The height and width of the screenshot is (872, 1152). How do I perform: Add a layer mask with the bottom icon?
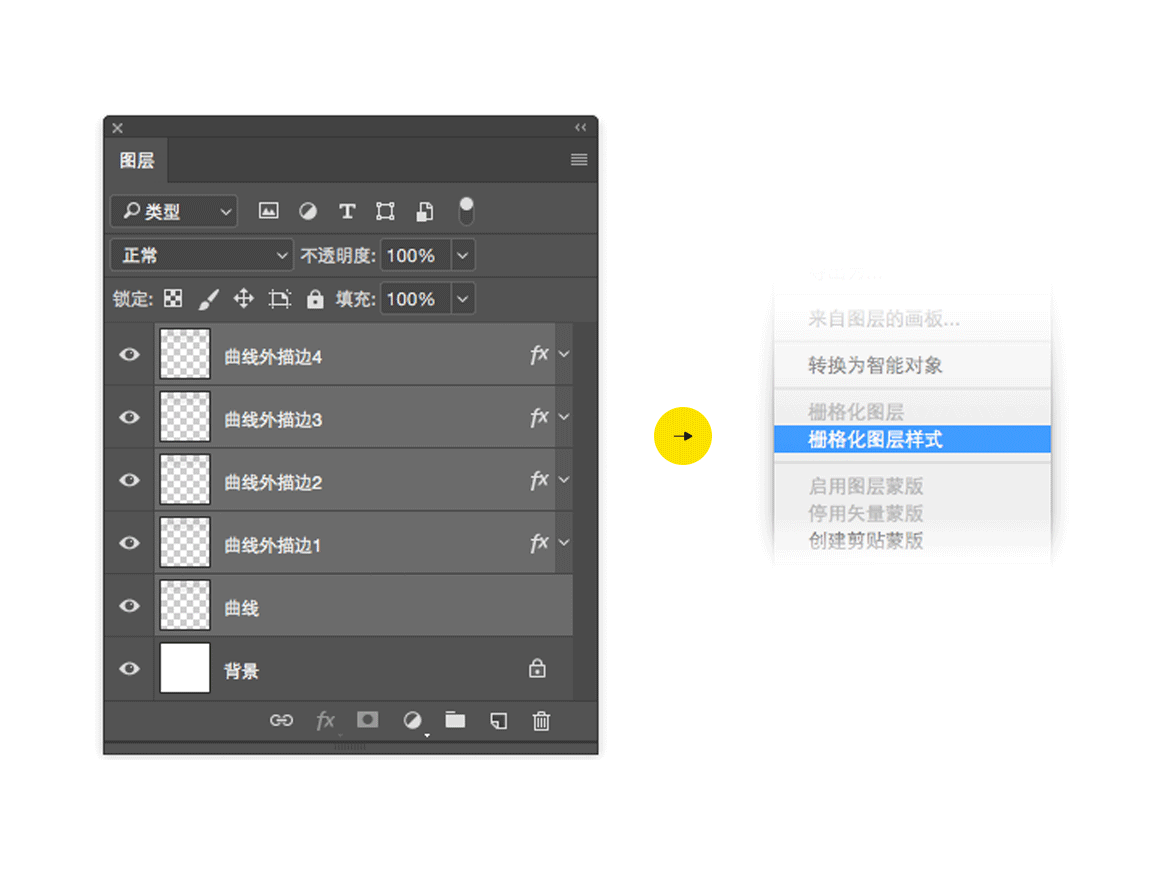[367, 720]
